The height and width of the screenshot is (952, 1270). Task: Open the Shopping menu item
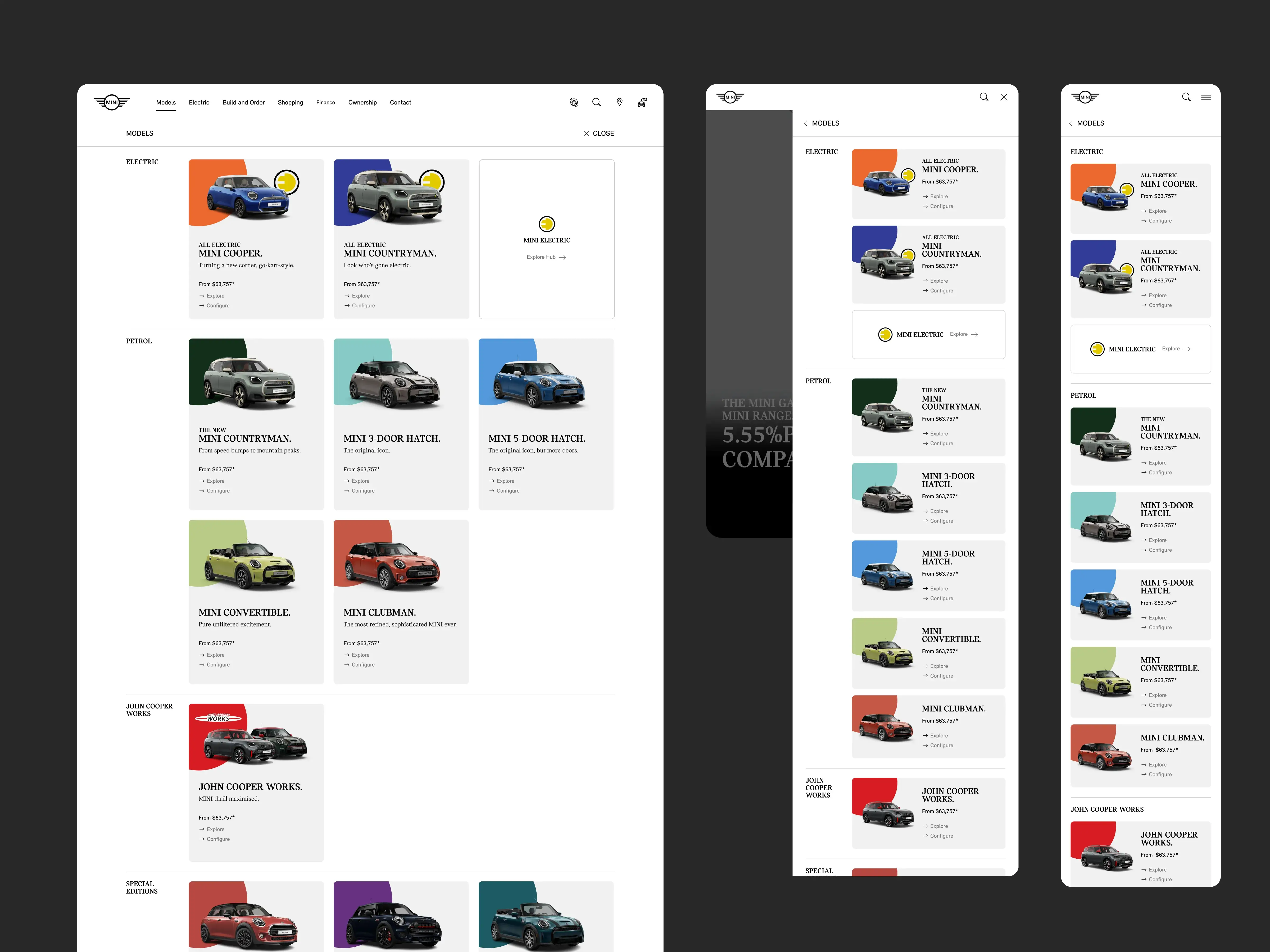tap(291, 103)
